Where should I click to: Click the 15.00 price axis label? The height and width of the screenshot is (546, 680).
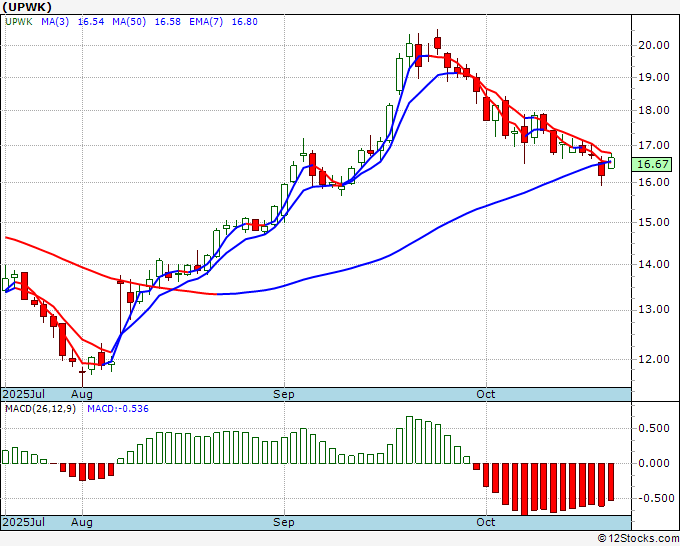click(654, 222)
